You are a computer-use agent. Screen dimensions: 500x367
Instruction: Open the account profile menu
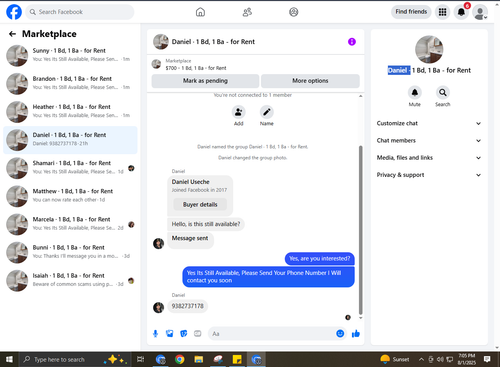(x=480, y=12)
